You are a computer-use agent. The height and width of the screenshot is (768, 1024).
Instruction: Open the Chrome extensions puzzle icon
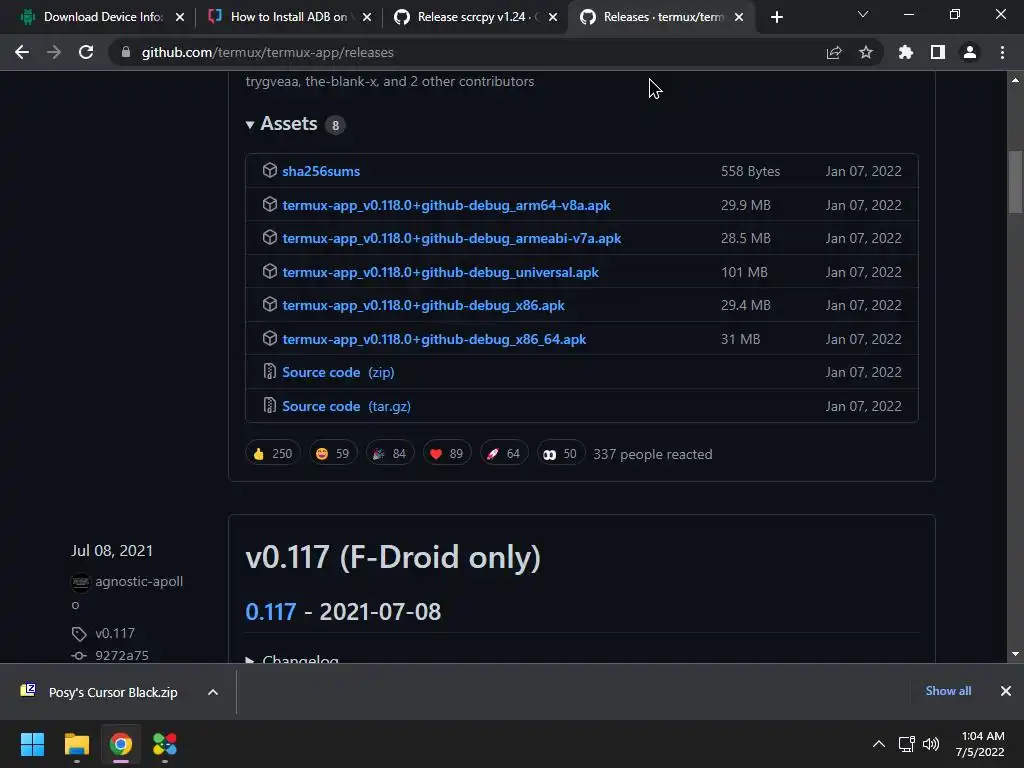tap(905, 52)
